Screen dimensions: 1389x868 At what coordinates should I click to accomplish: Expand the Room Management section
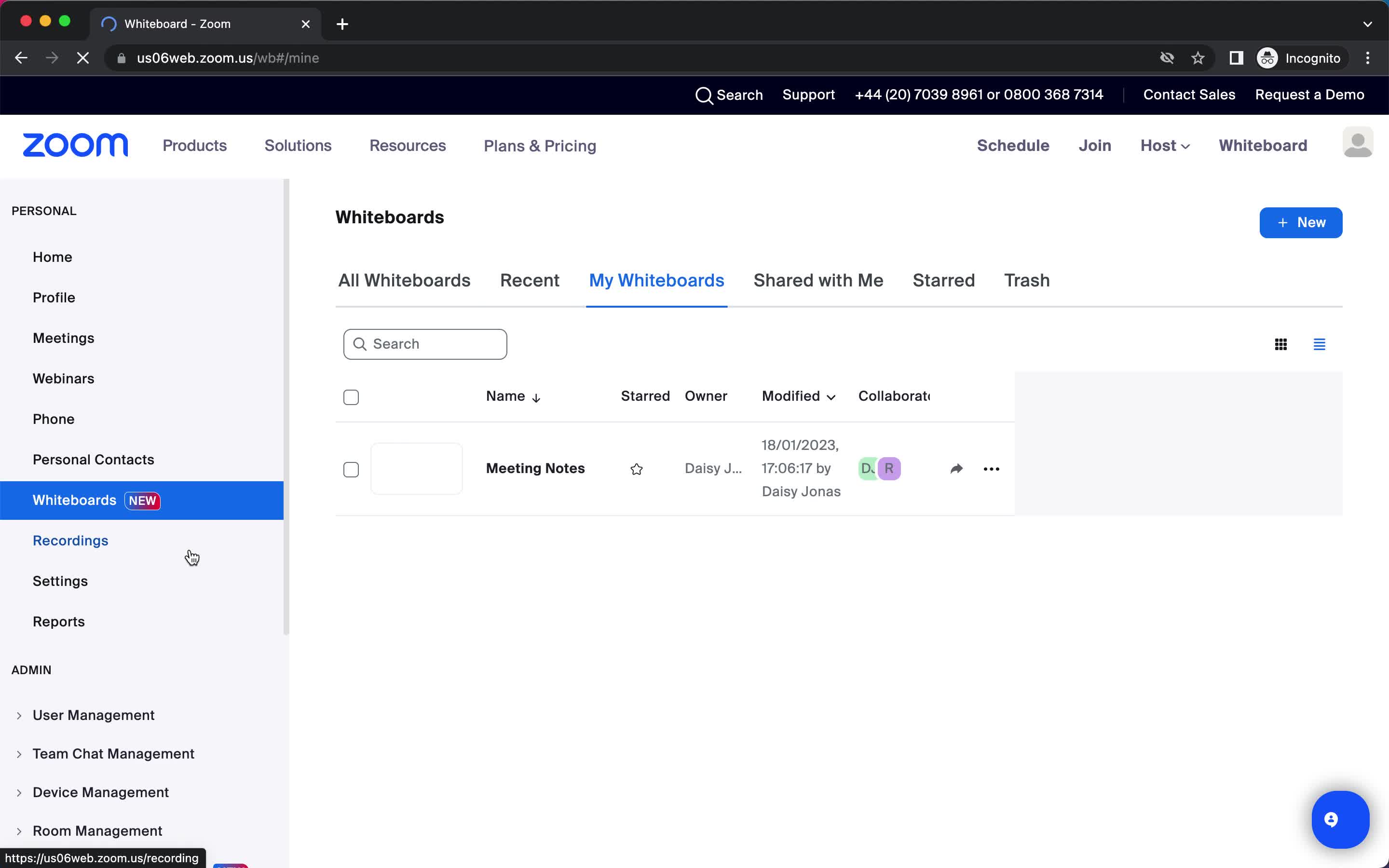coord(19,831)
